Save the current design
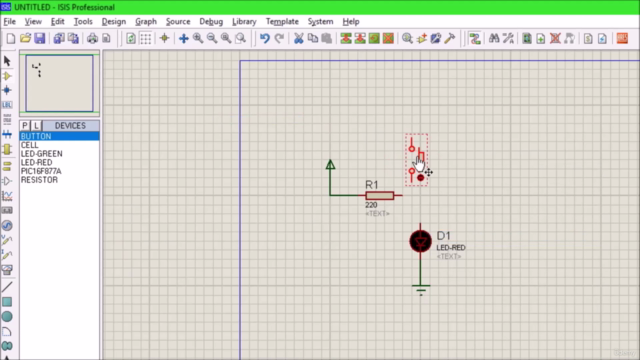The image size is (640, 360). (x=40, y=38)
